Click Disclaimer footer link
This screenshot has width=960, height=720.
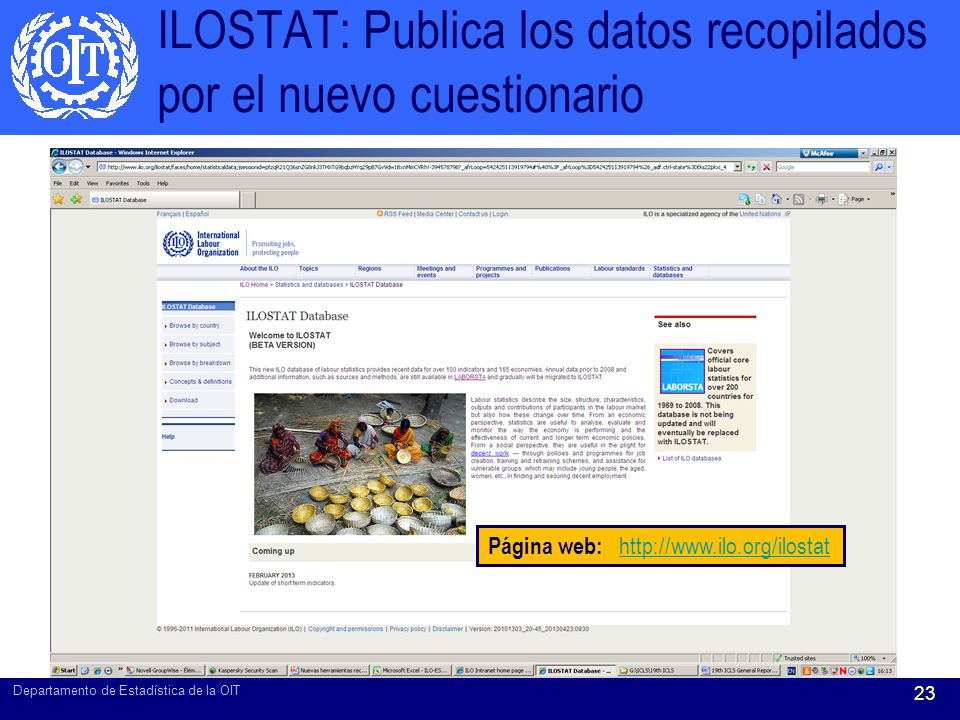[448, 629]
